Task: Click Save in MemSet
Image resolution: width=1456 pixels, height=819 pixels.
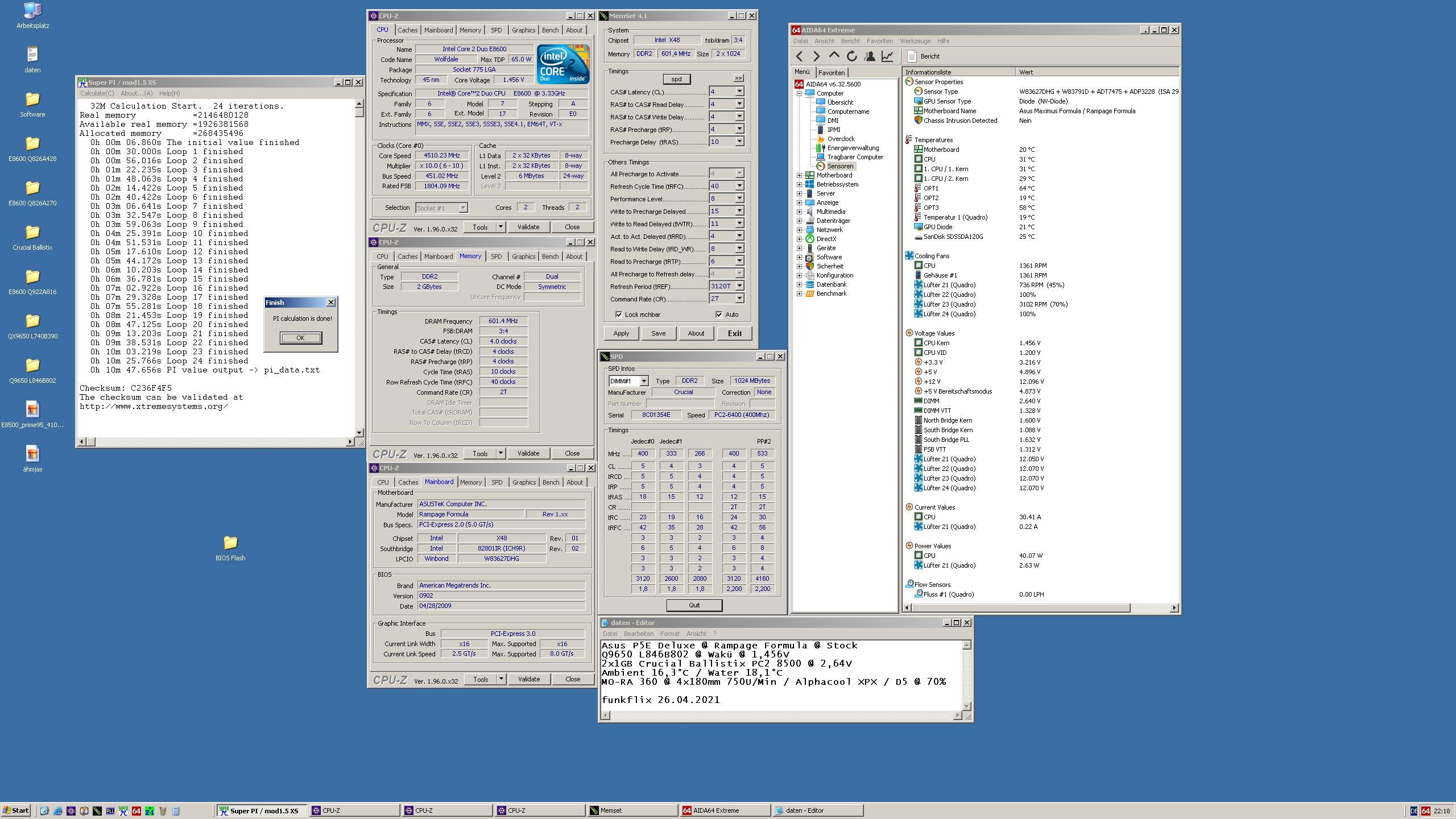Action: pos(658,333)
